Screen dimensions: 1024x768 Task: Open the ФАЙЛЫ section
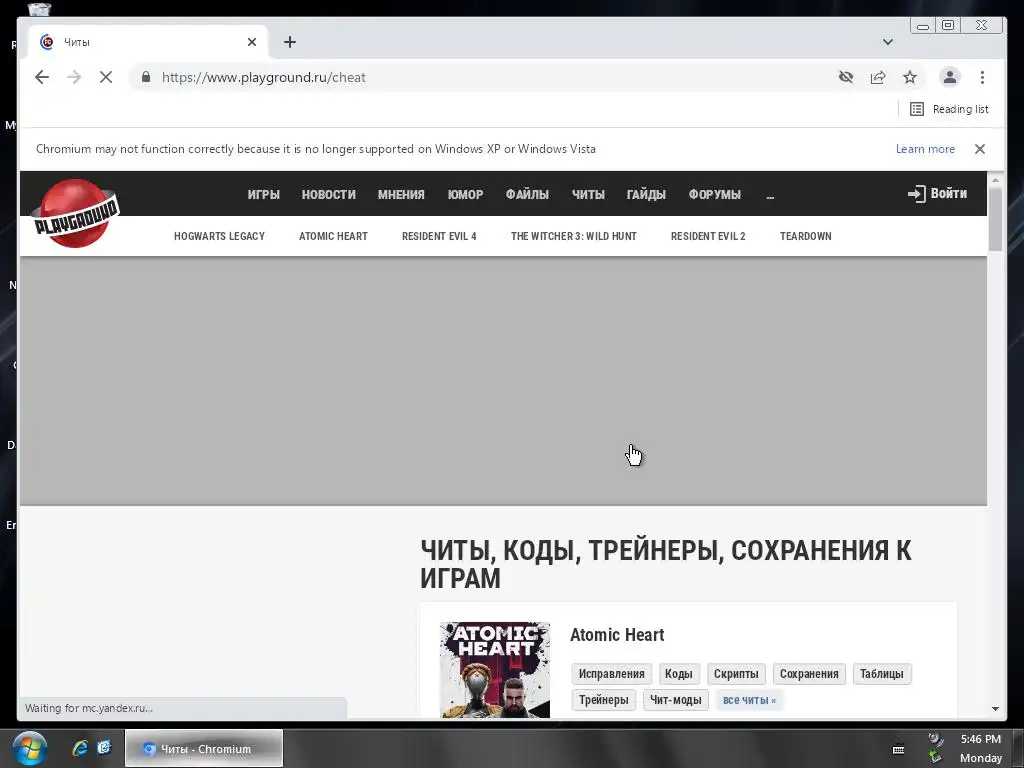527,195
